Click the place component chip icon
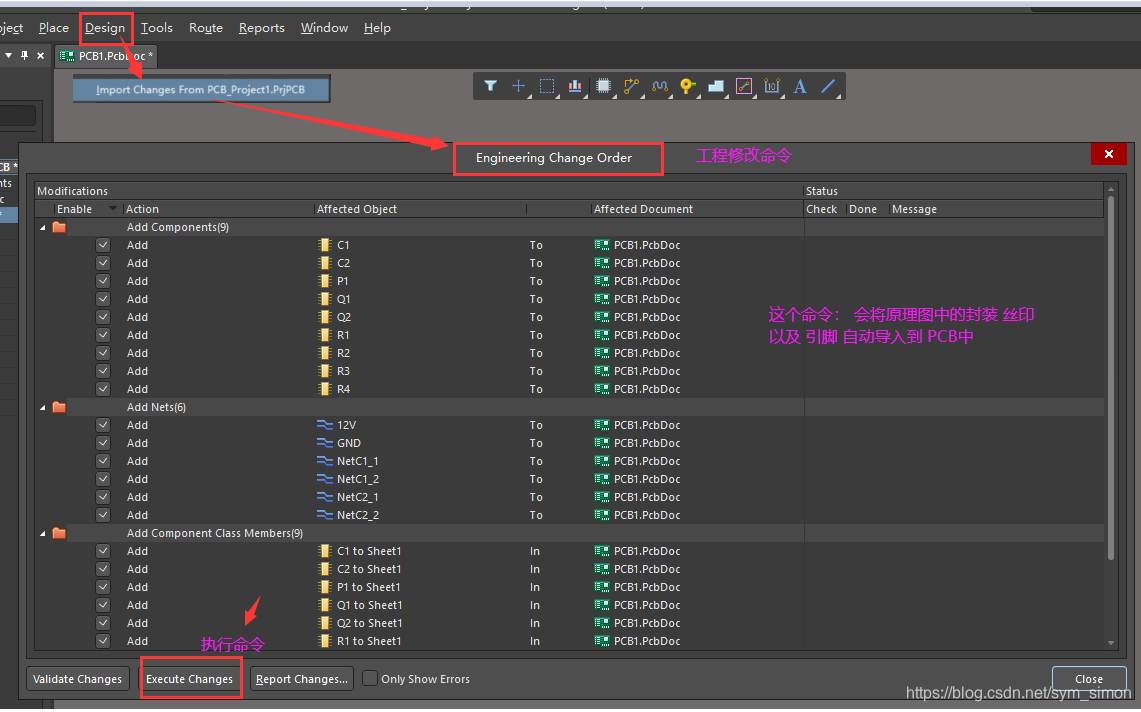Screen dimensions: 1141x712 pos(603,87)
